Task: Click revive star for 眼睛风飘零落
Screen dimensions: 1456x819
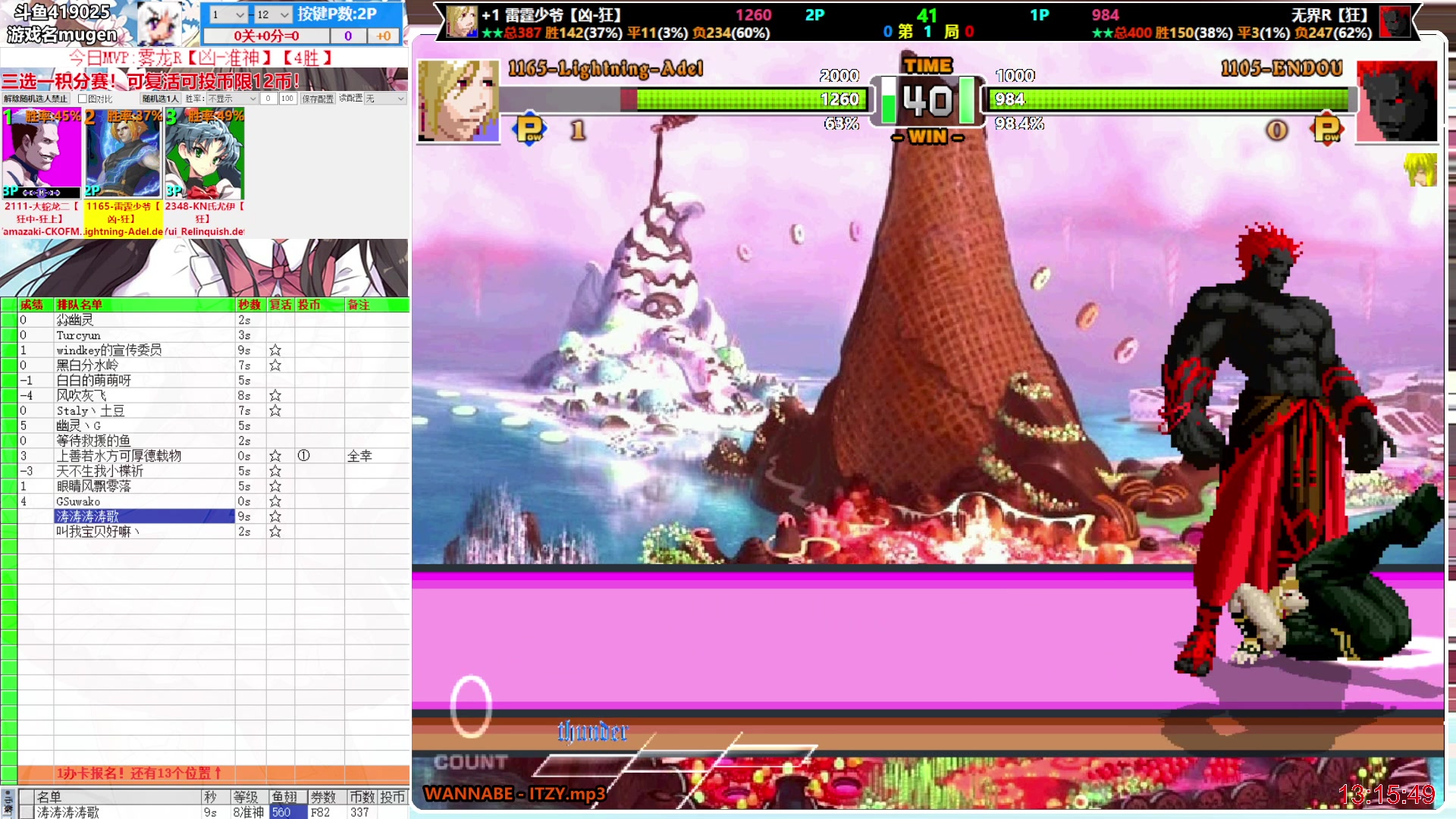Action: pyautogui.click(x=275, y=486)
